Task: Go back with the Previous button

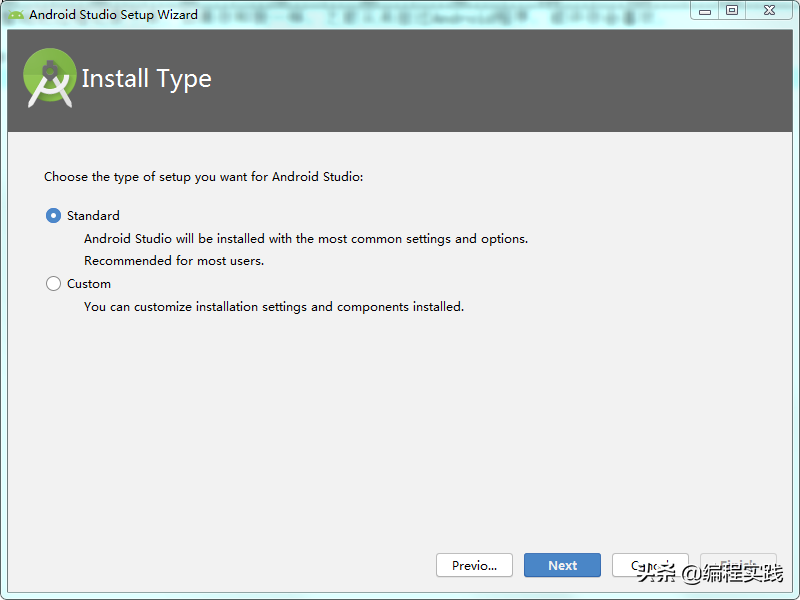Action: pos(474,565)
